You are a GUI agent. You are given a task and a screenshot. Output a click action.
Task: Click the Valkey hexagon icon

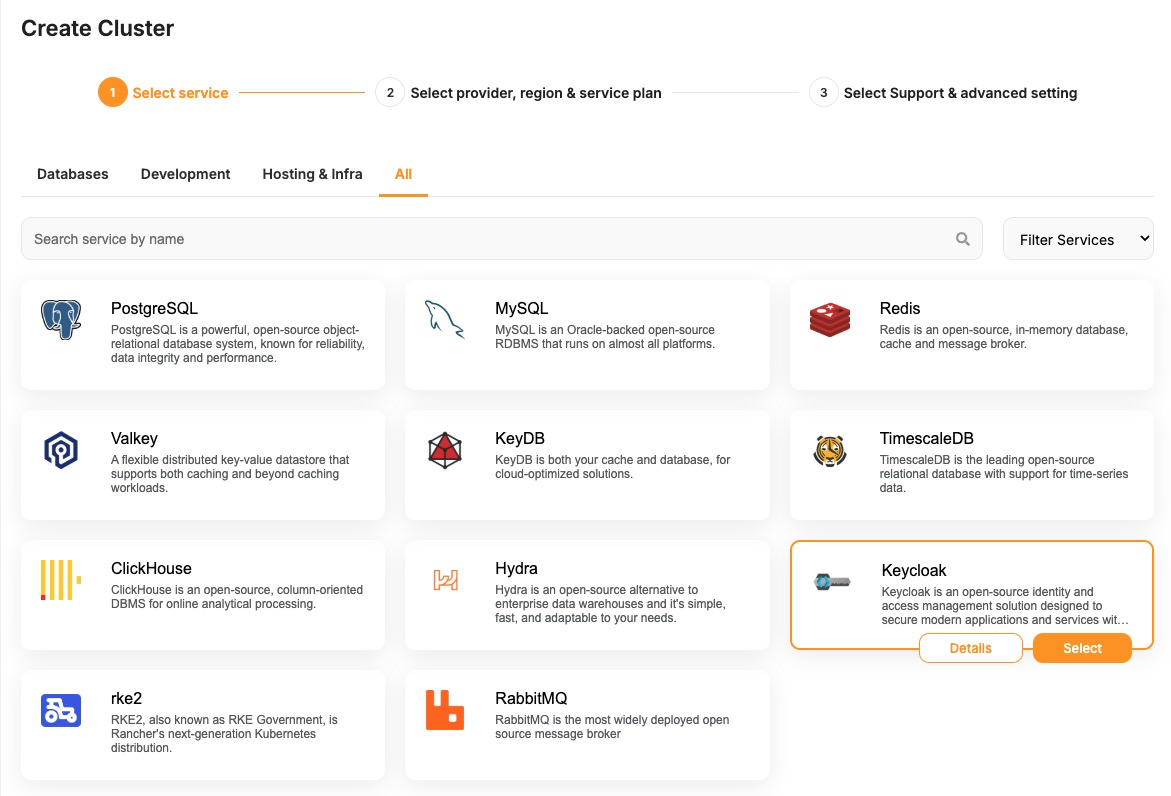[x=61, y=450]
